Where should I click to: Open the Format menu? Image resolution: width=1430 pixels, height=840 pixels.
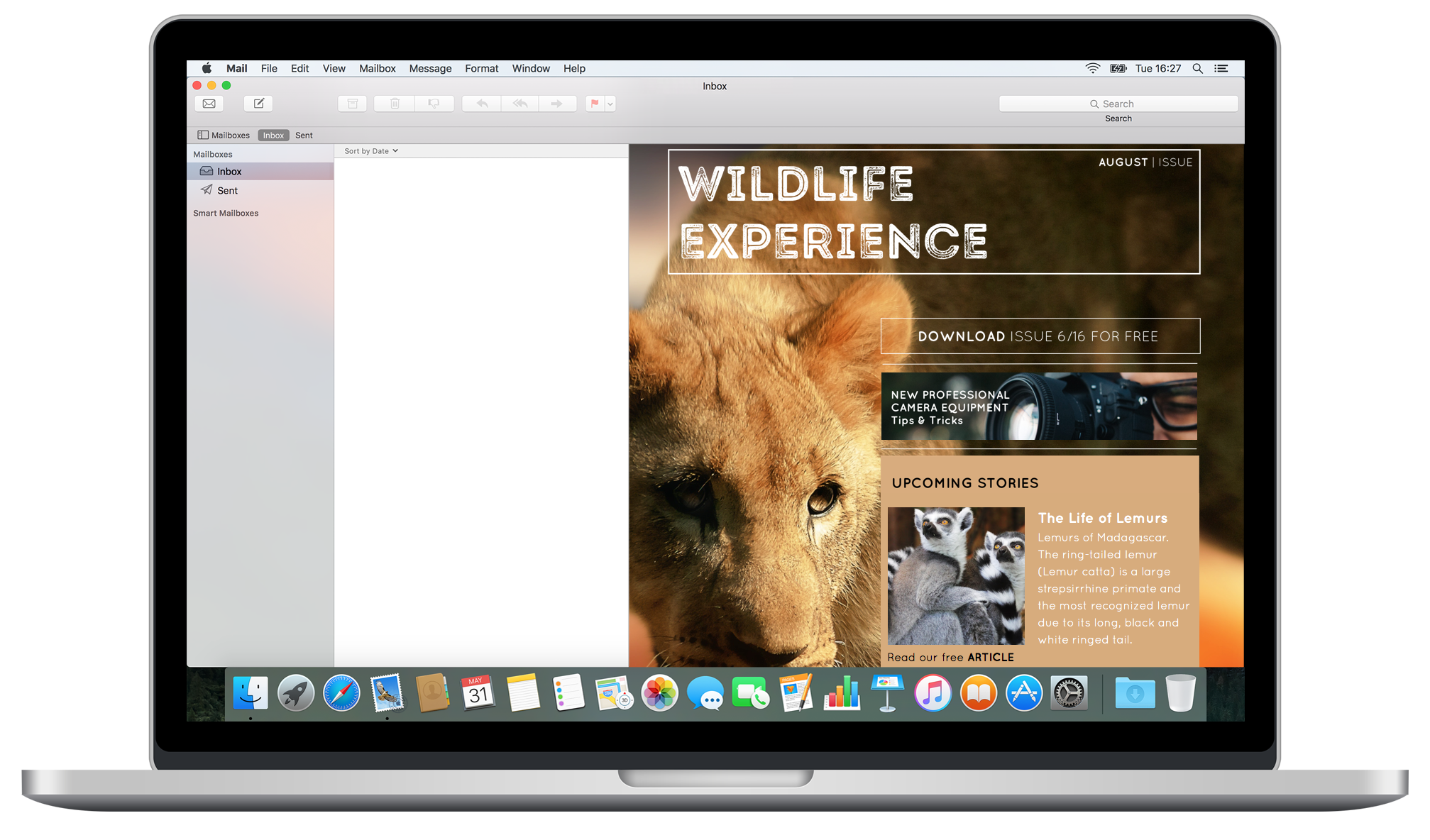[x=481, y=68]
